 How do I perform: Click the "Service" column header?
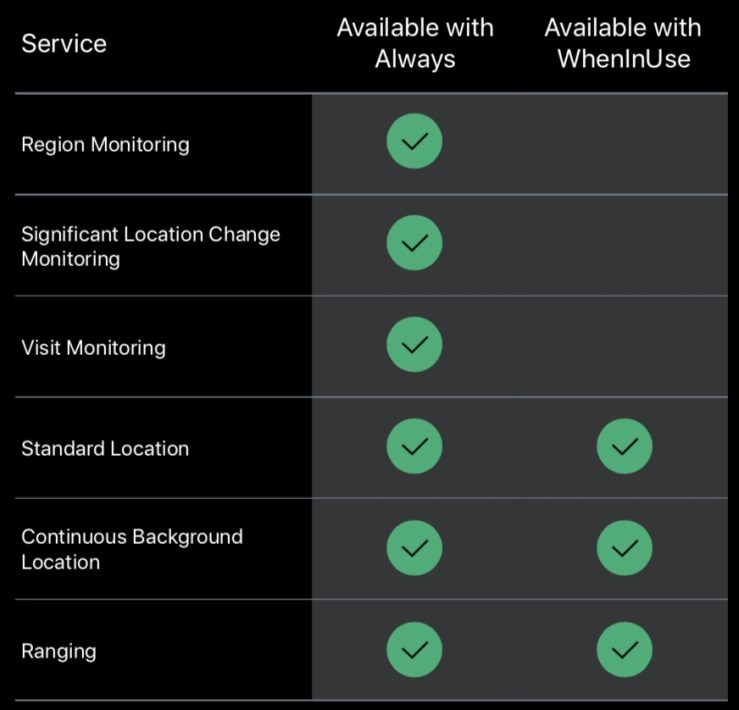(64, 44)
